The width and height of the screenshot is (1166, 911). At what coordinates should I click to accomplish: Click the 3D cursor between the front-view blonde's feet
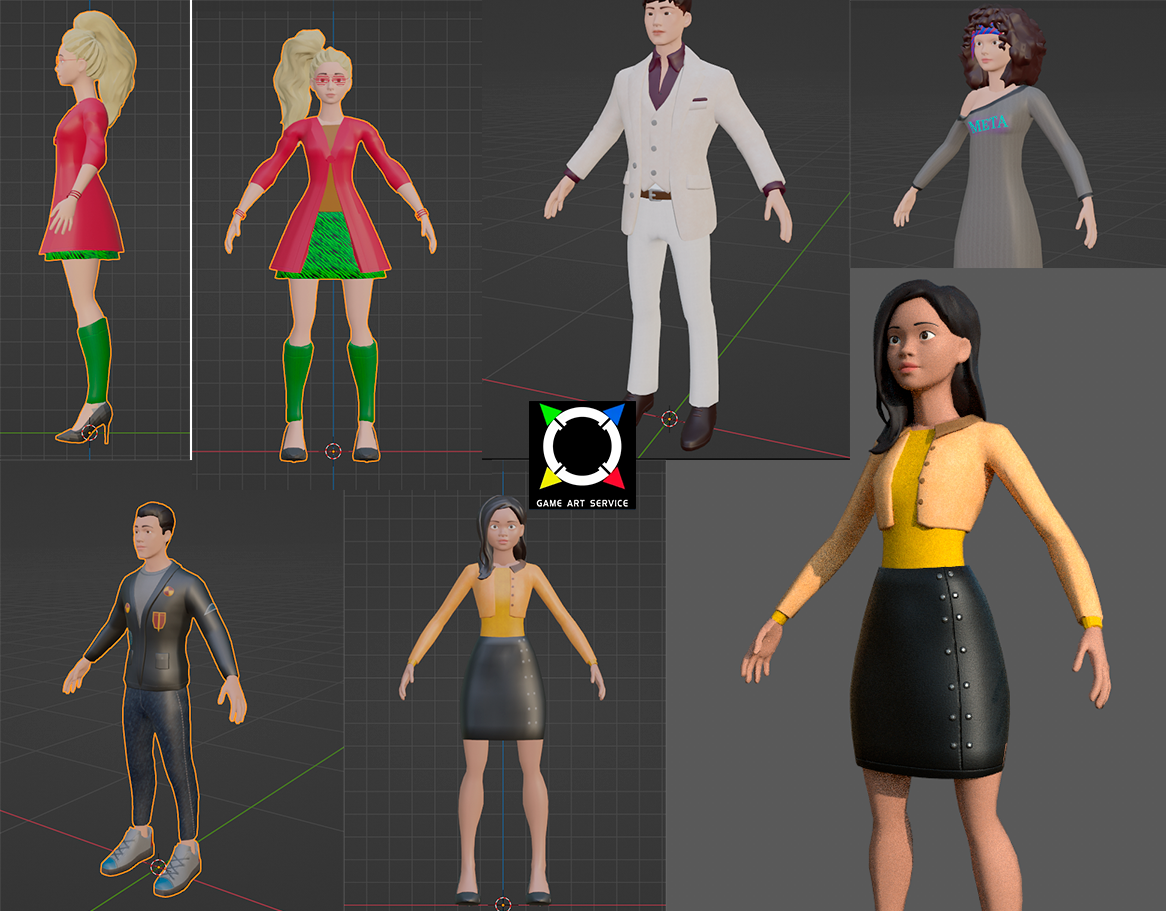[333, 451]
